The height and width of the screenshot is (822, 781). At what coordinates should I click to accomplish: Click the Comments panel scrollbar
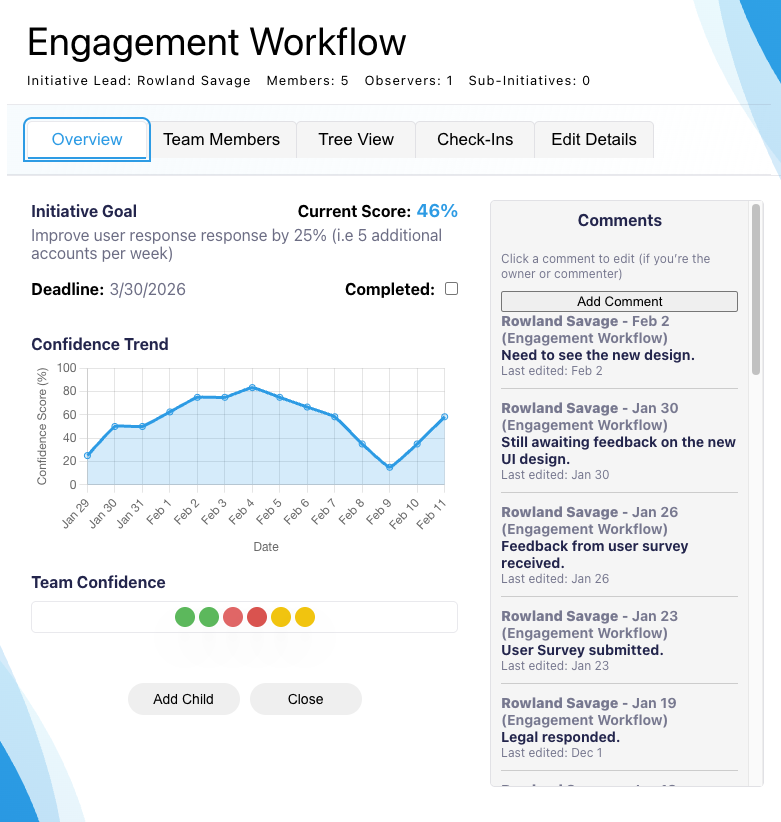click(x=756, y=290)
